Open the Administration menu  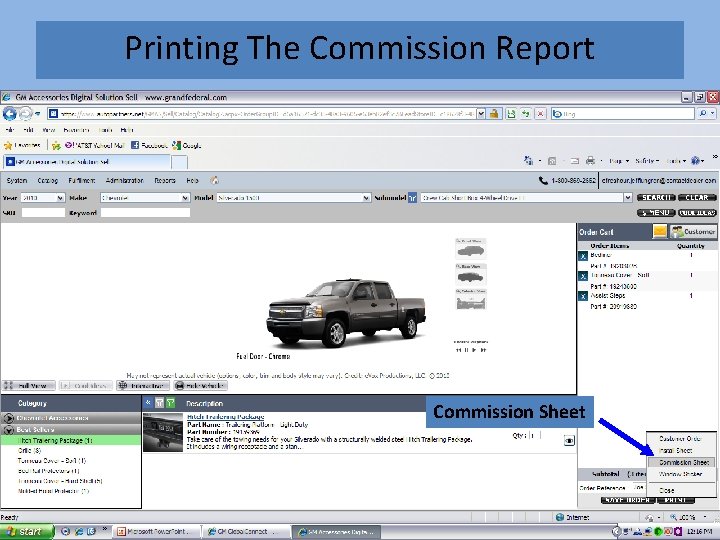point(124,180)
